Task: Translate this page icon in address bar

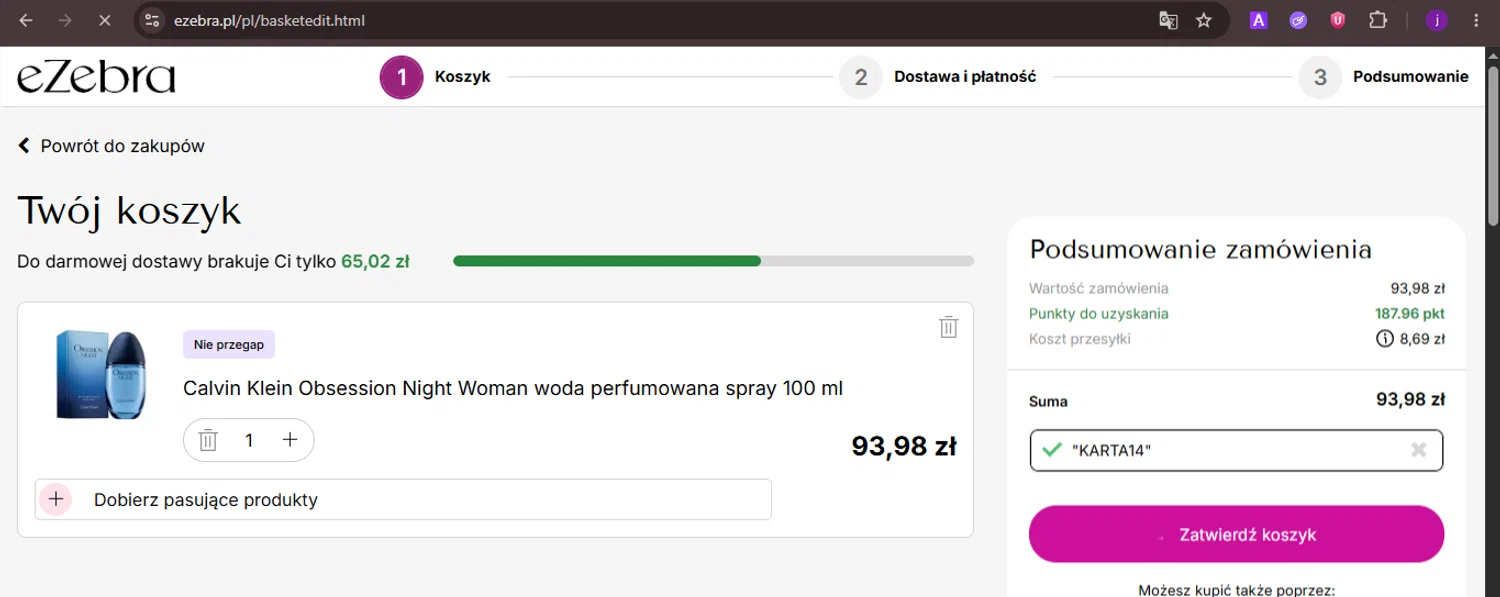Action: click(1168, 20)
